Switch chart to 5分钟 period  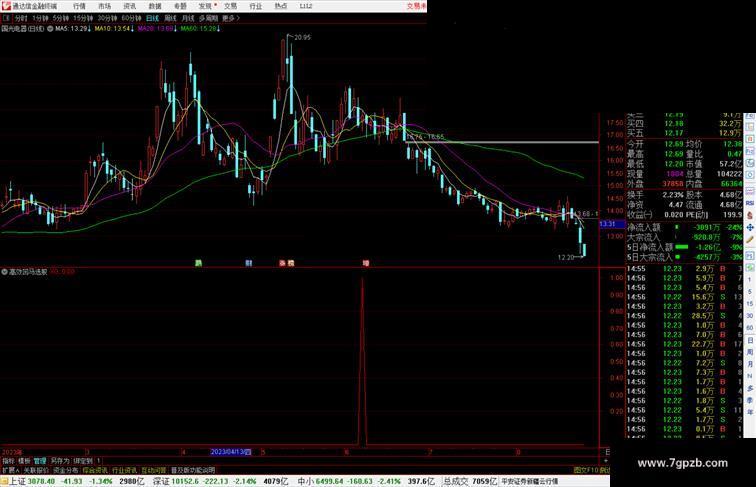coord(61,18)
